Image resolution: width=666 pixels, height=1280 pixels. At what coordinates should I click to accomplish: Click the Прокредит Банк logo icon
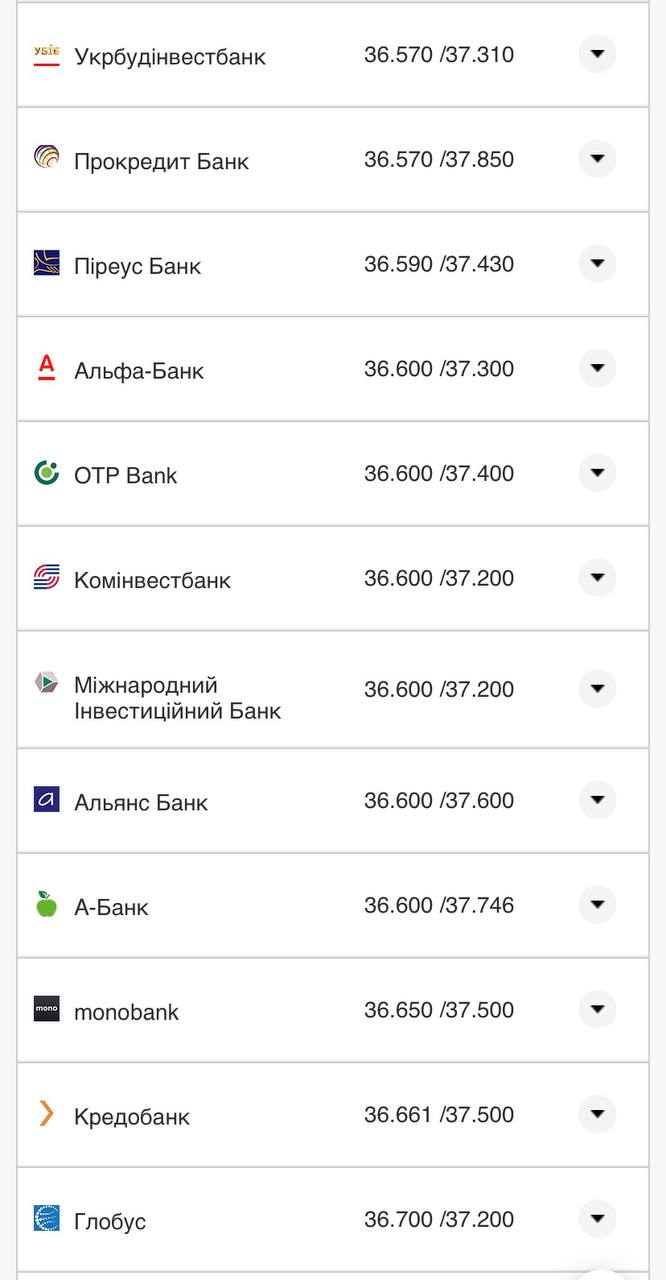click(47, 159)
